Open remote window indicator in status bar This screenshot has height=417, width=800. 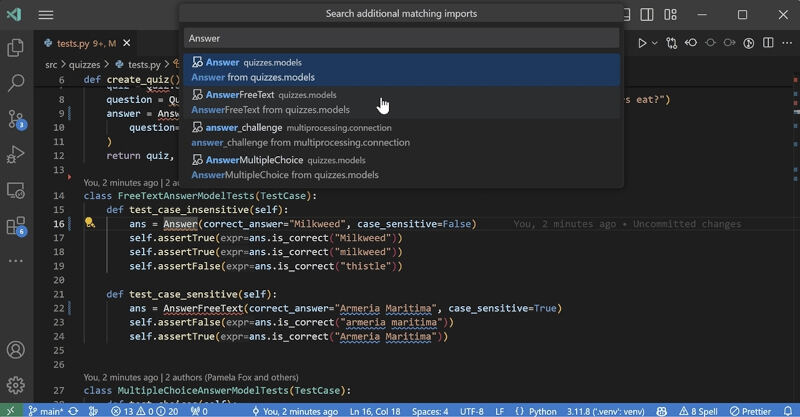click(10, 411)
